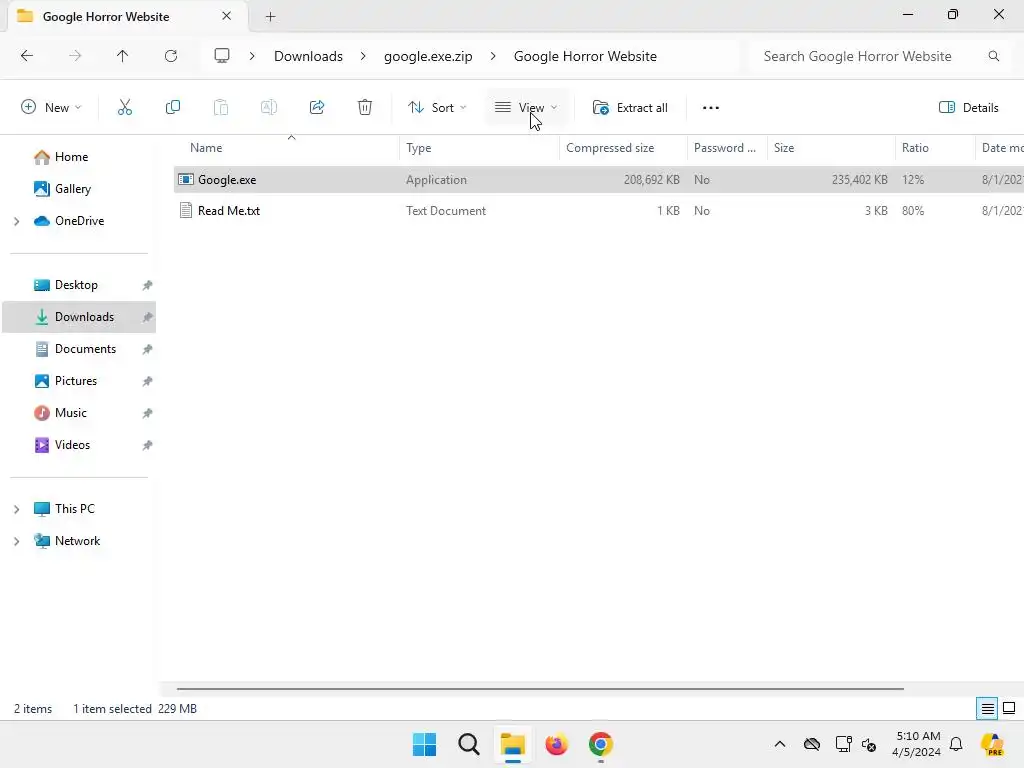Toggle the Details pane button

pyautogui.click(x=968, y=108)
